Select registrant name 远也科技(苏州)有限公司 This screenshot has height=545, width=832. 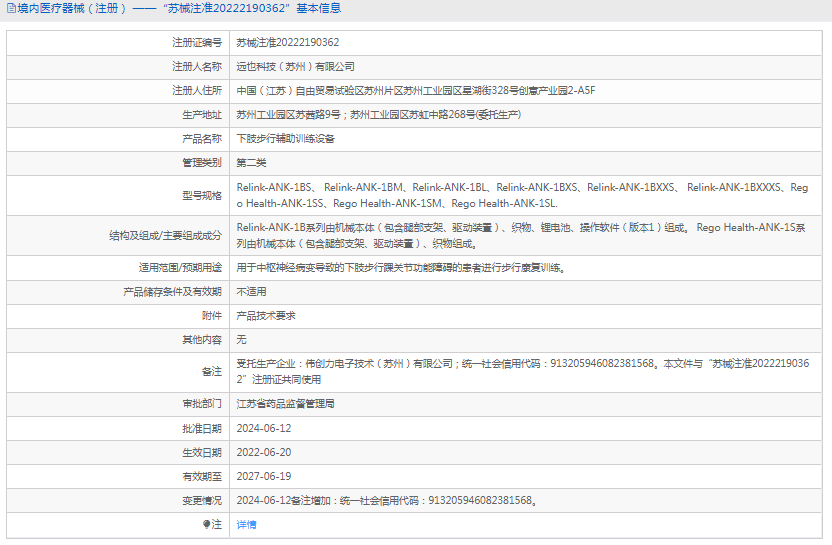coord(296,66)
